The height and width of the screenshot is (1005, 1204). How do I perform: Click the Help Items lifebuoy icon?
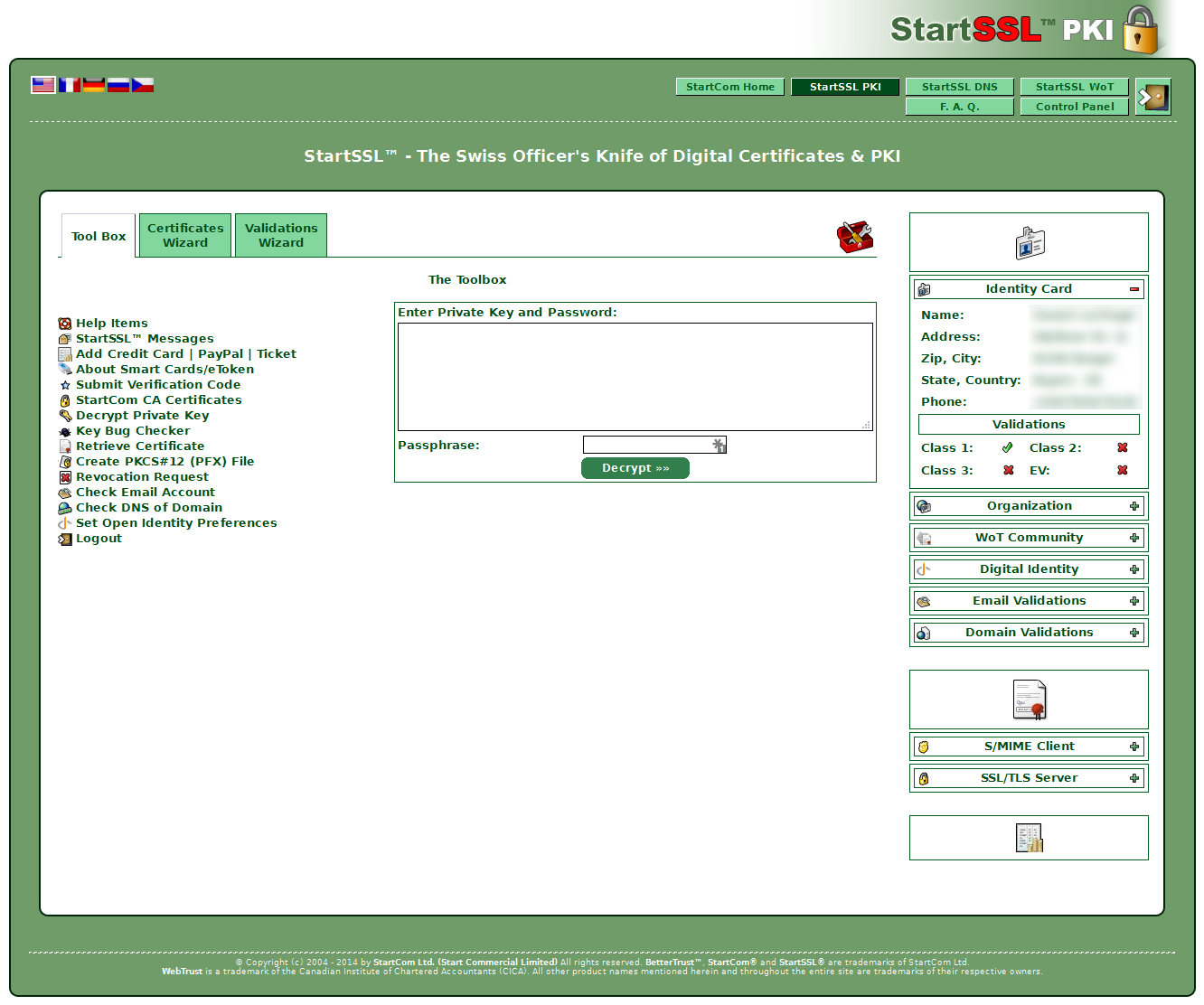(65, 324)
